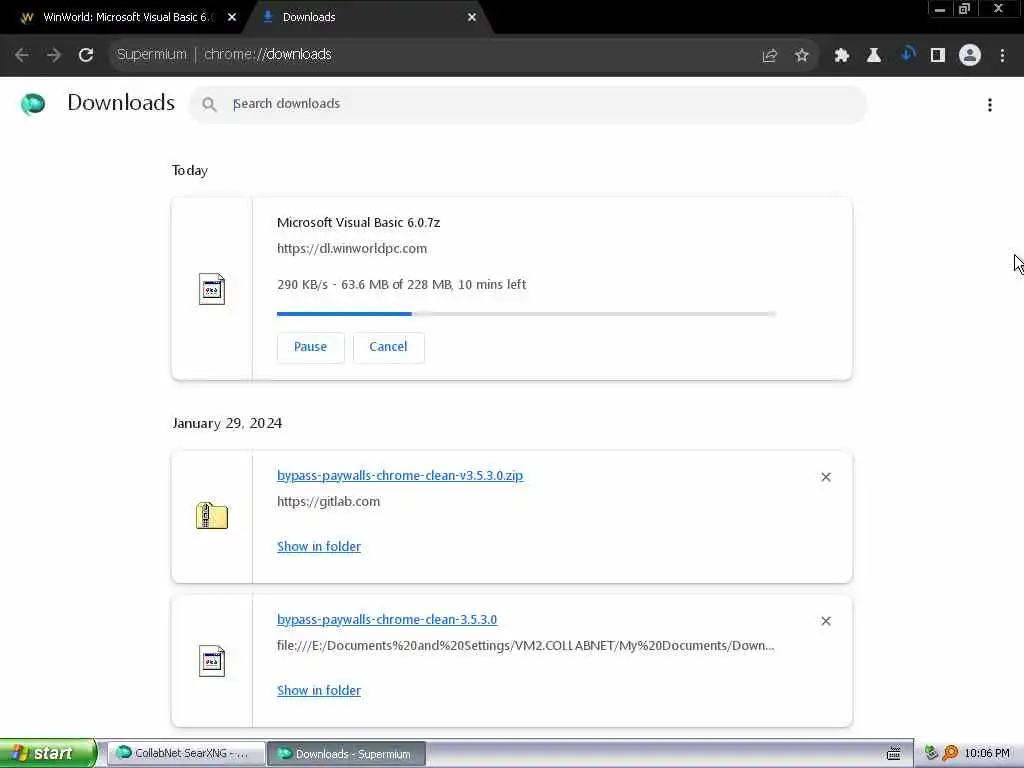1024x768 pixels.
Task: Click the keyboard icon on the taskbar
Action: point(893,754)
